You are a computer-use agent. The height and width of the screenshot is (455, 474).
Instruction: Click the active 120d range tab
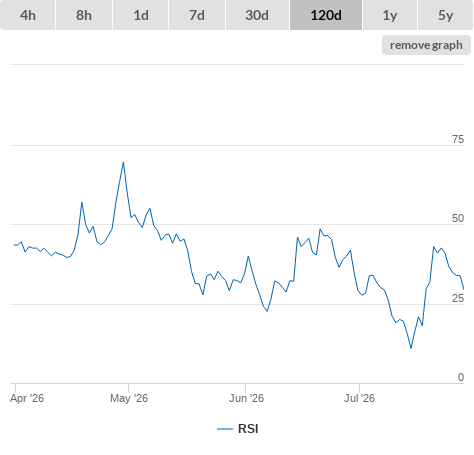click(x=326, y=15)
